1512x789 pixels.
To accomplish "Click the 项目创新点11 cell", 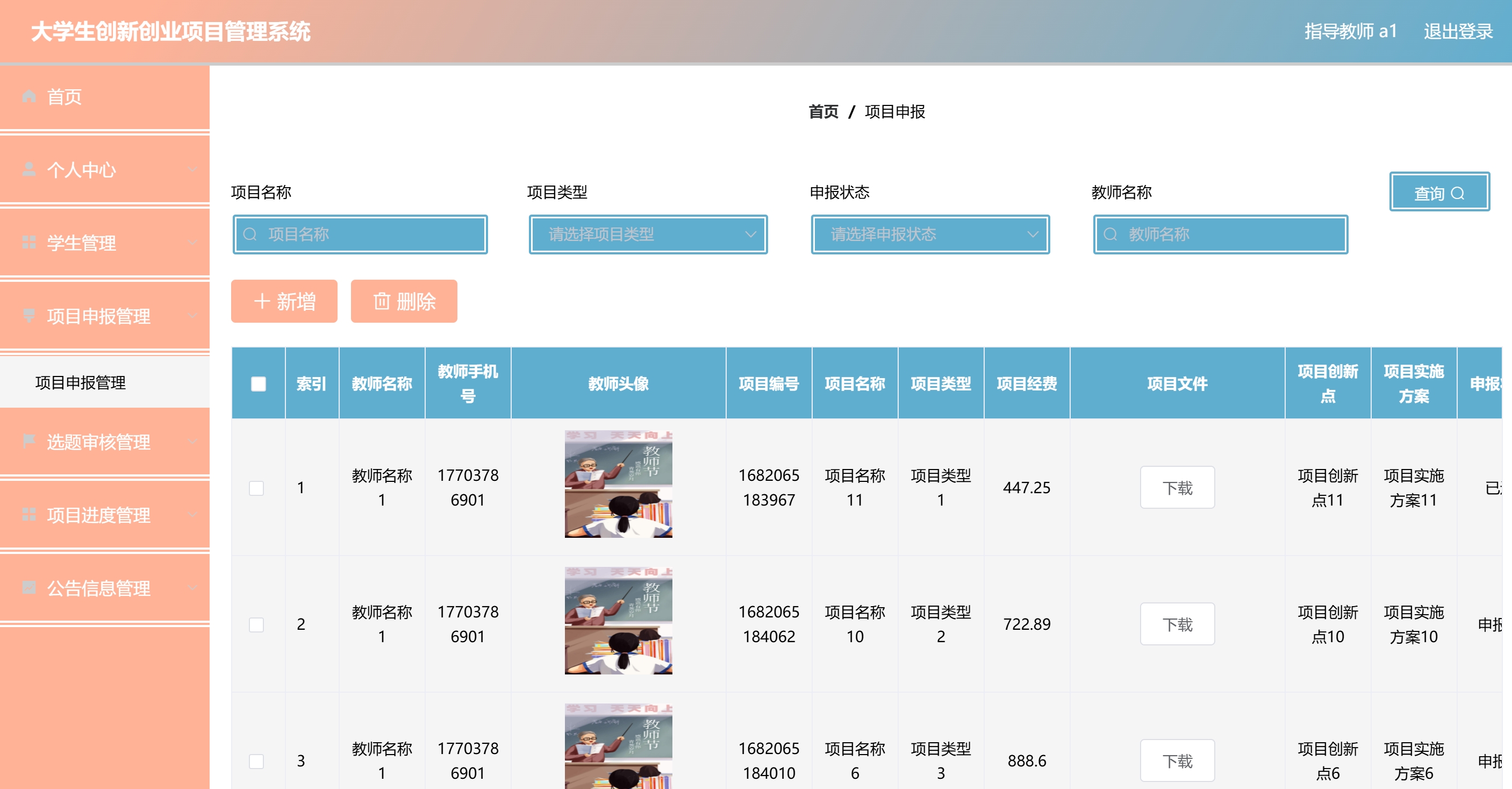I will 1328,488.
